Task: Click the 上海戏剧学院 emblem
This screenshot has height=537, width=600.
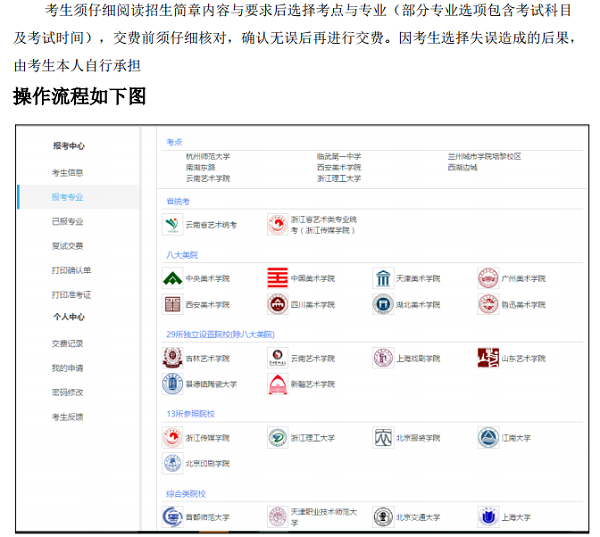Action: pos(383,358)
